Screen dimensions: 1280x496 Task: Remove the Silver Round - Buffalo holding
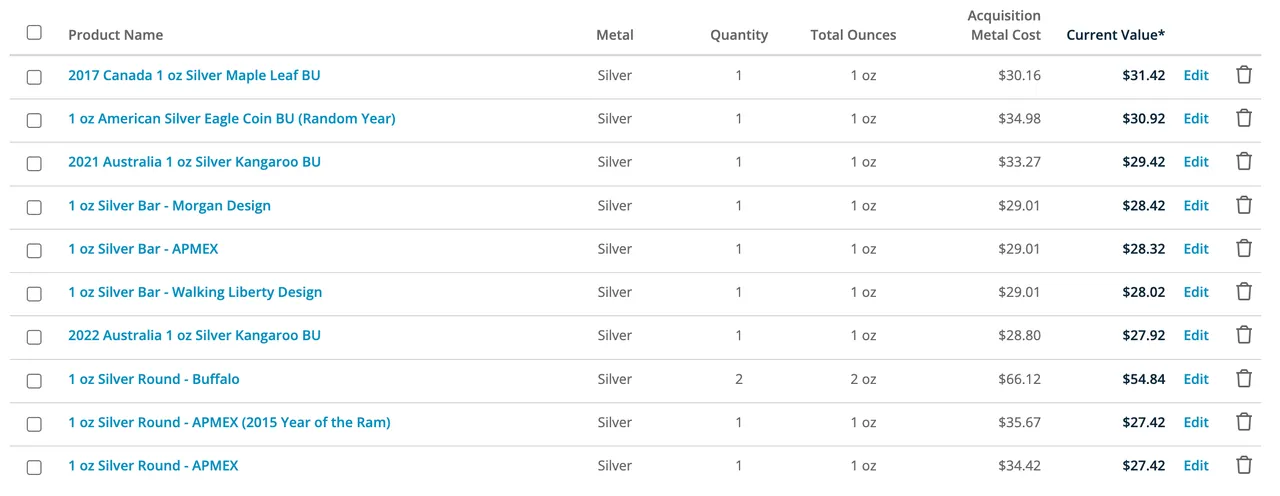point(1244,379)
